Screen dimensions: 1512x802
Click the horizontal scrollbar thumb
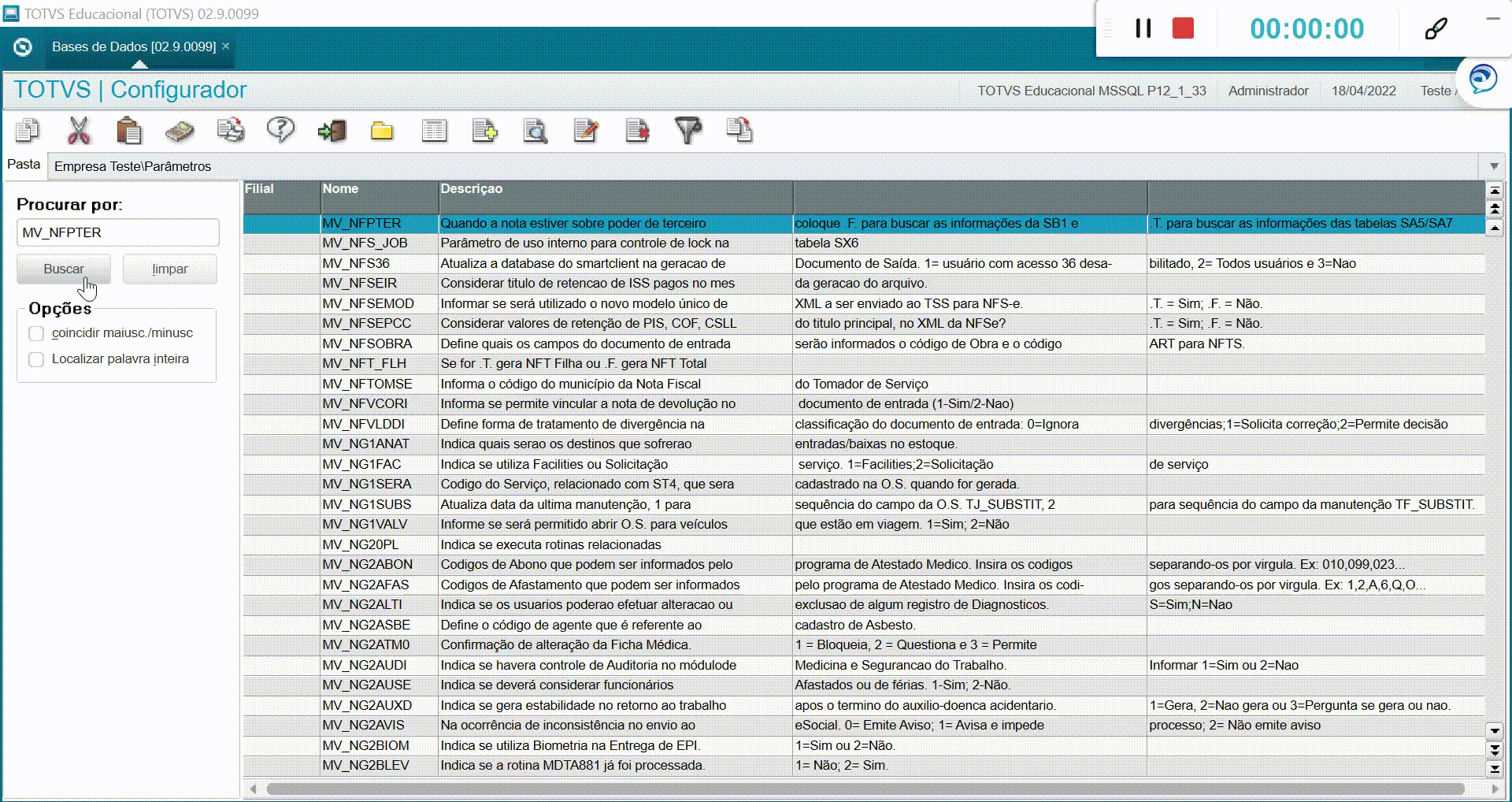pyautogui.click(x=865, y=789)
